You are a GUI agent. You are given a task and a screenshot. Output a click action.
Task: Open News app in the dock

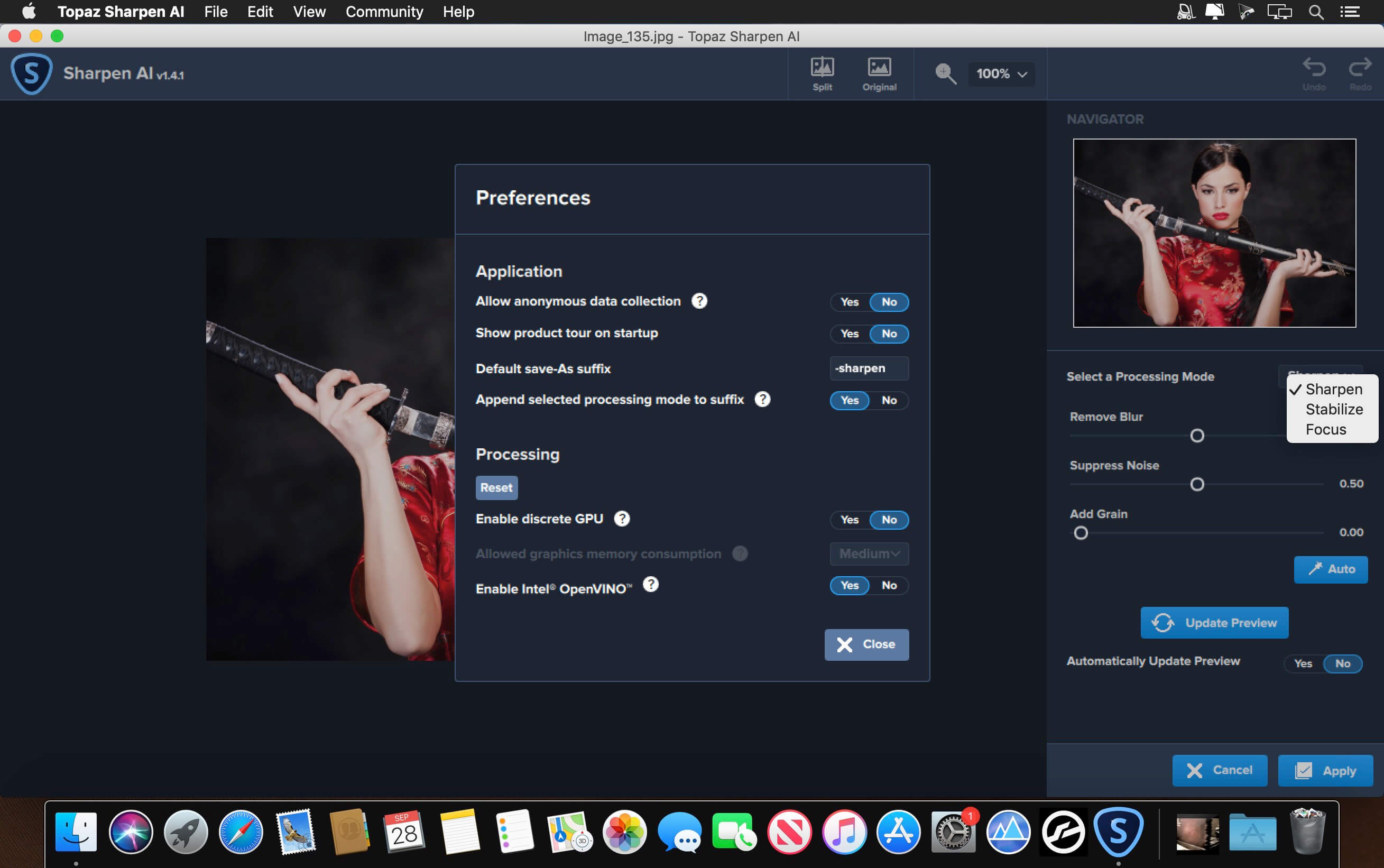point(789,831)
